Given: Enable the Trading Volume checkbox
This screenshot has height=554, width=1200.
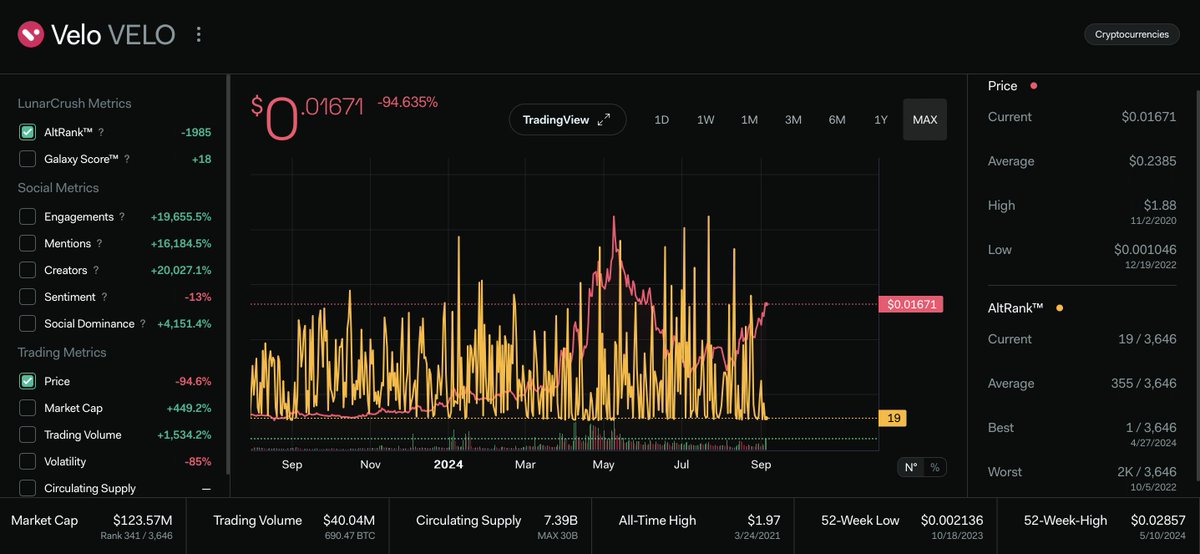Looking at the screenshot, I should pos(27,435).
